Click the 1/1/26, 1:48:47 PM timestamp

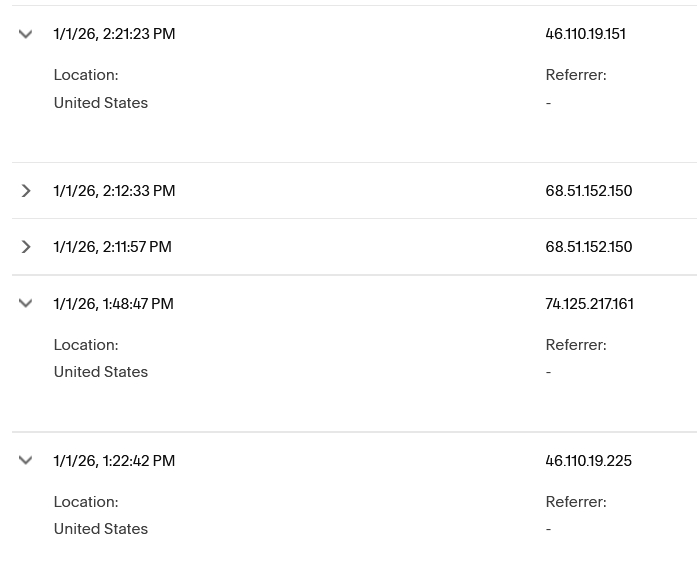[x=113, y=304]
